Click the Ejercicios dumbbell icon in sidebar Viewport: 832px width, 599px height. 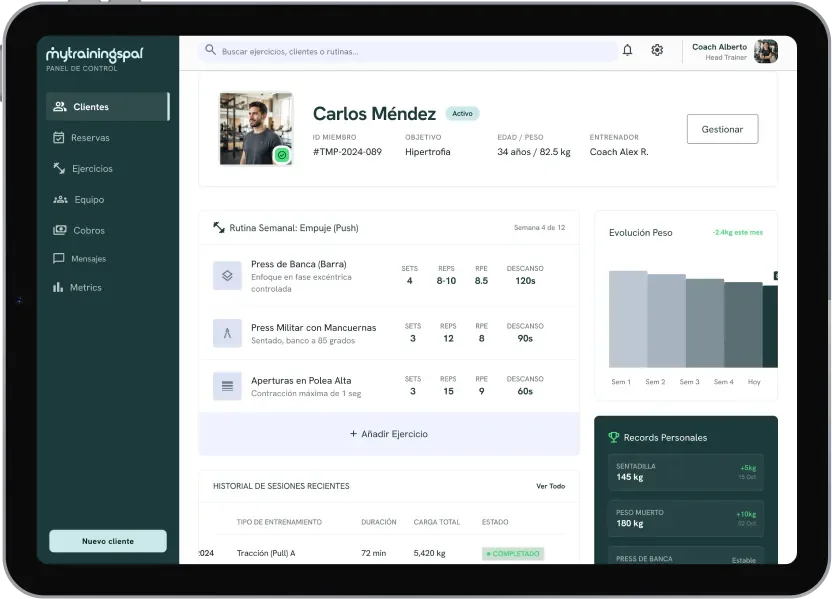59,168
